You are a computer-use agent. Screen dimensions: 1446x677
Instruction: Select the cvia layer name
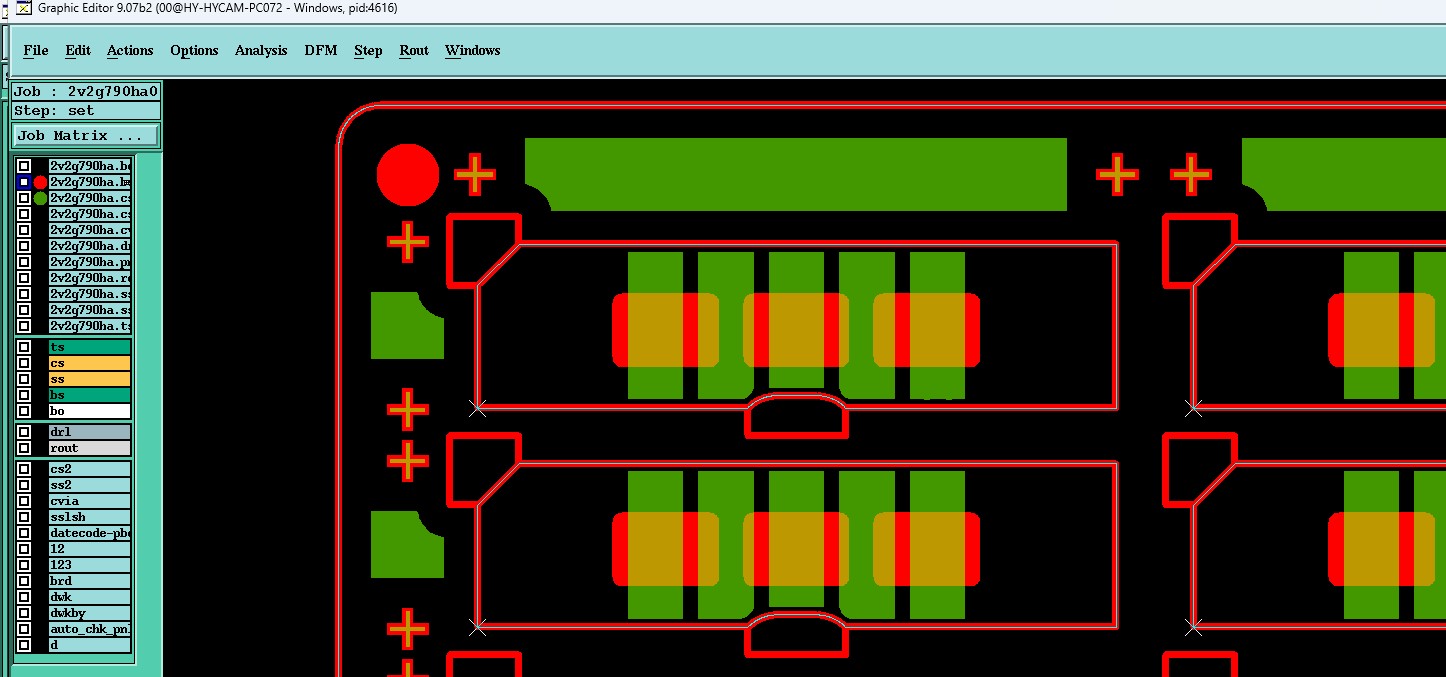coord(89,501)
